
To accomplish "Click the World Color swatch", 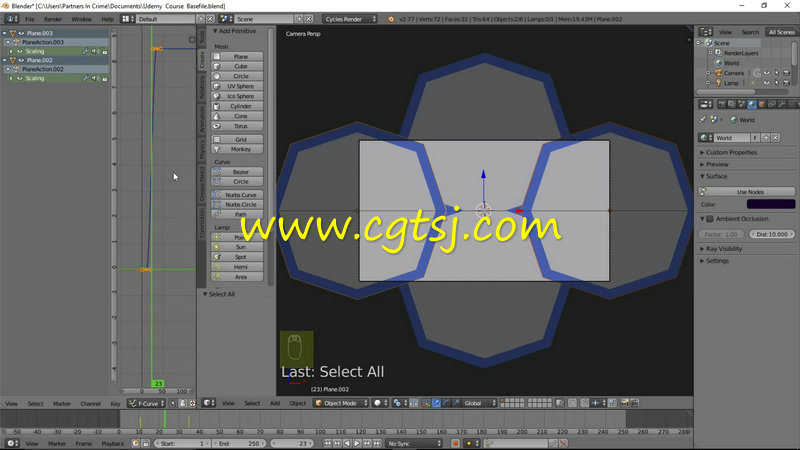I will (771, 204).
